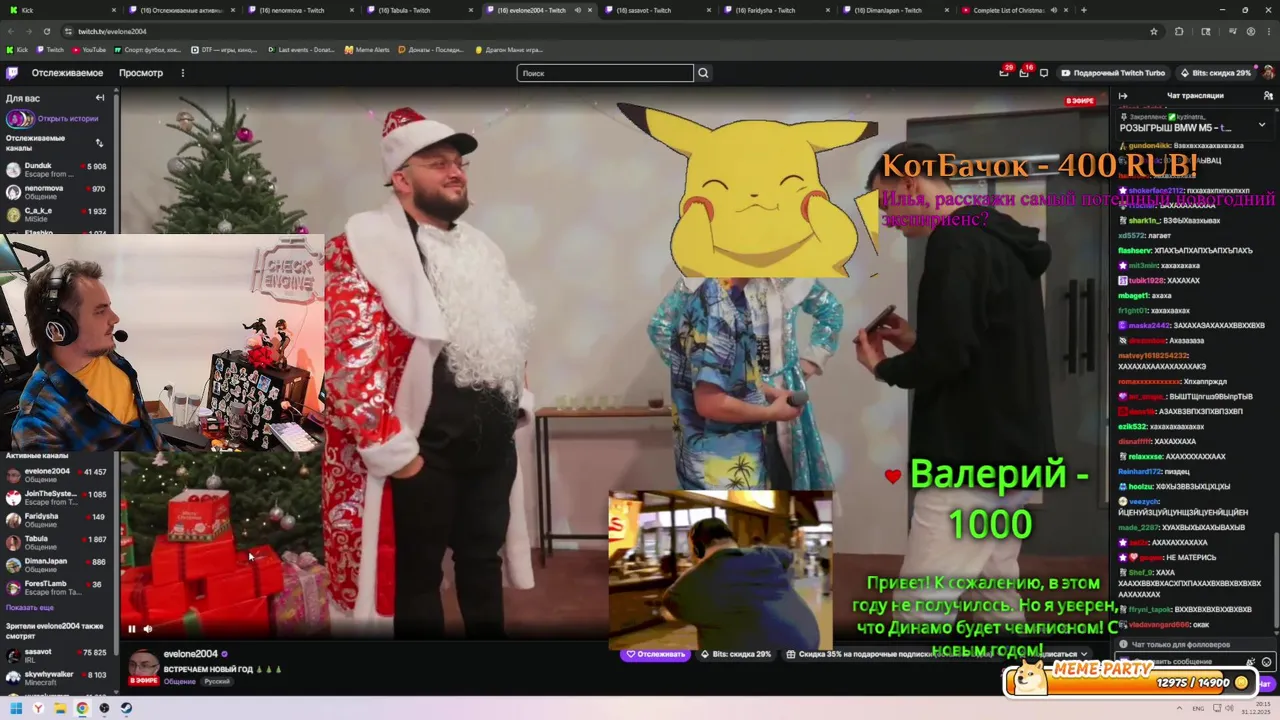
Task: Switch to the DimanJapan Twitch tab
Action: (x=895, y=10)
